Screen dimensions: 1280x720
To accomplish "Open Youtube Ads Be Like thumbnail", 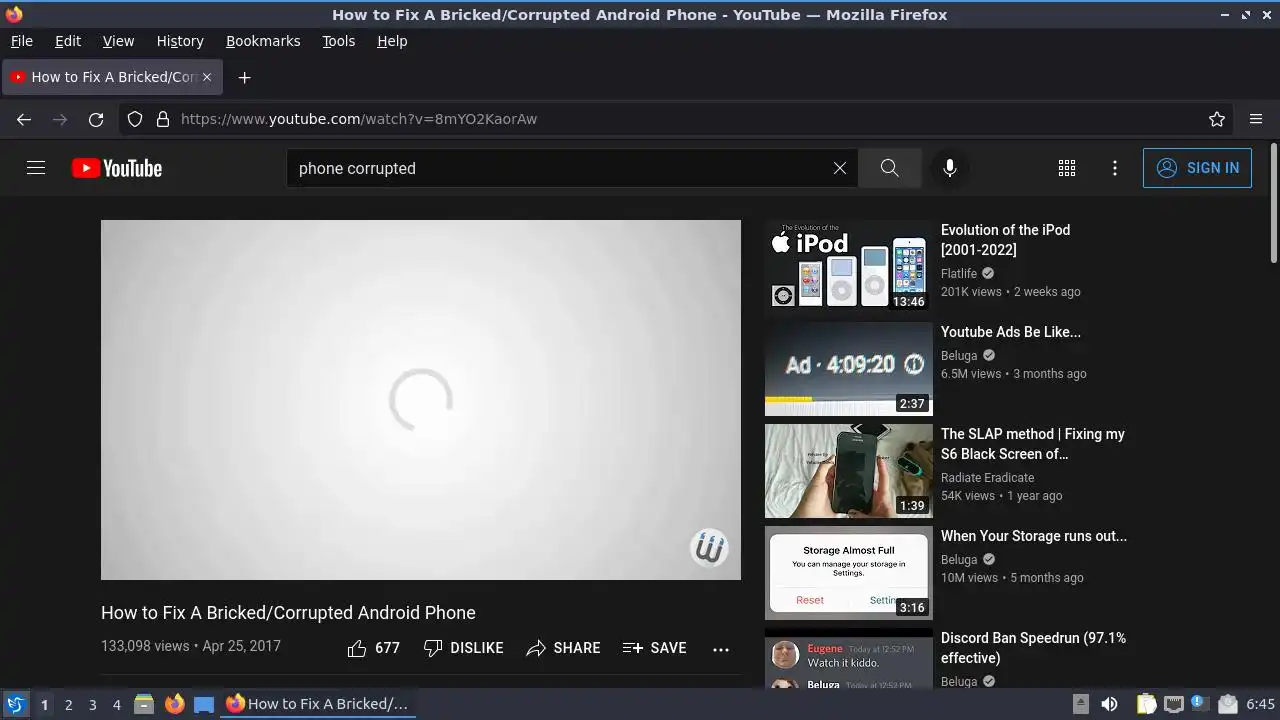I will click(849, 369).
